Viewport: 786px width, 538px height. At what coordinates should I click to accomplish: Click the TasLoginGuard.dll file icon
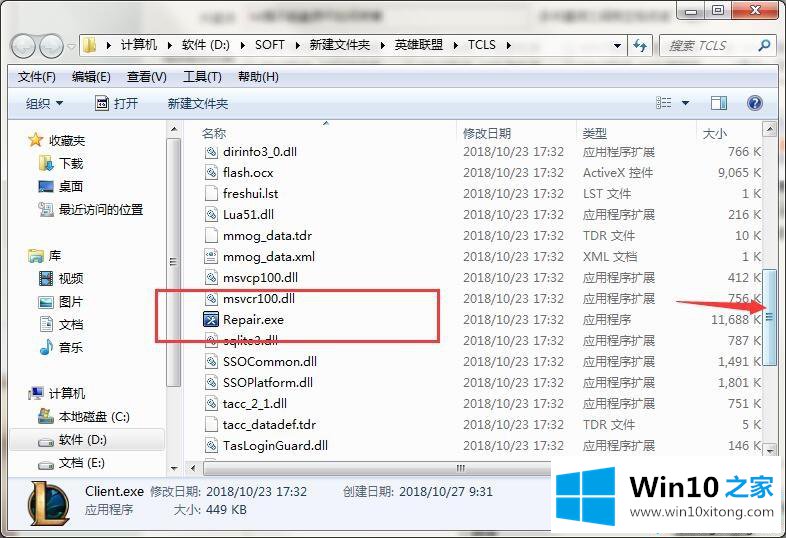(211, 446)
